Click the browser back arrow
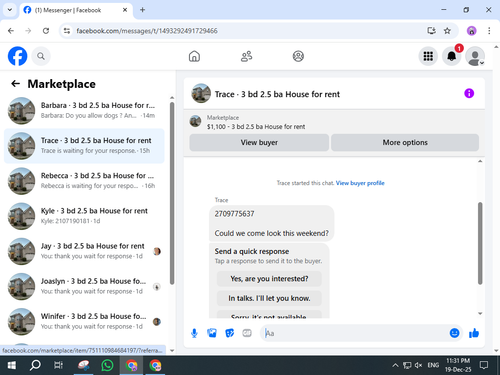 pyautogui.click(x=11, y=31)
